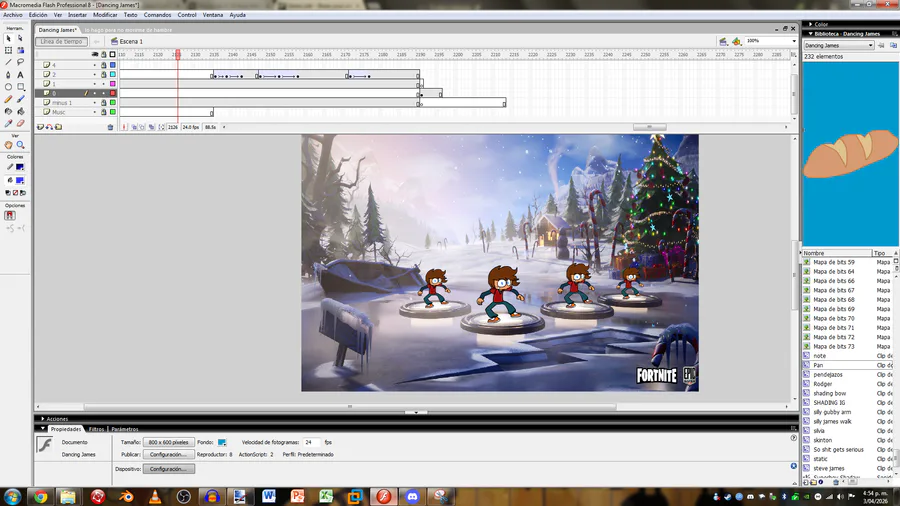Collapse the Biblioteca panel
The image size is (900, 506).
(810, 34)
